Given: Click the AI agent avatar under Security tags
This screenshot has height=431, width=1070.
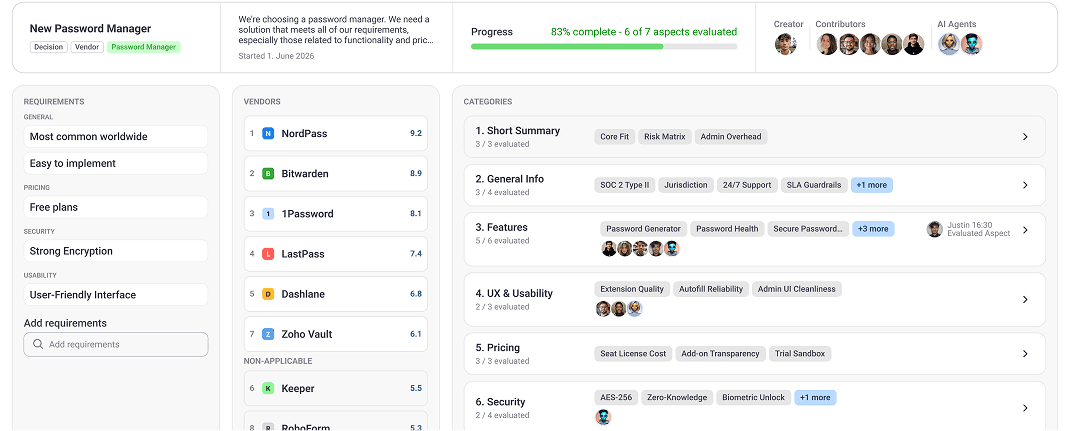Looking at the screenshot, I should [603, 417].
